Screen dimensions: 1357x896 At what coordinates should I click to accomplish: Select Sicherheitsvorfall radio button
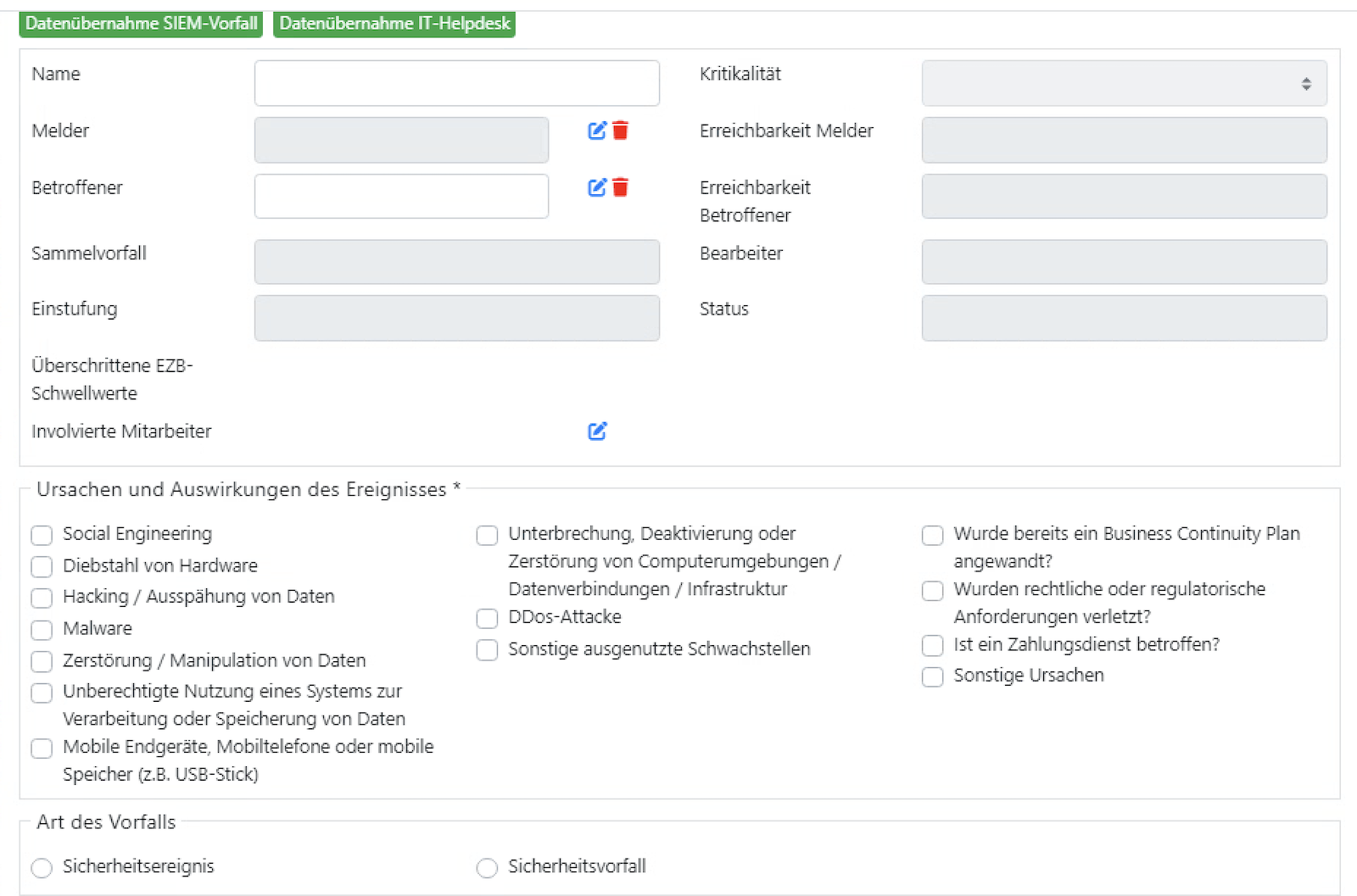[x=487, y=867]
